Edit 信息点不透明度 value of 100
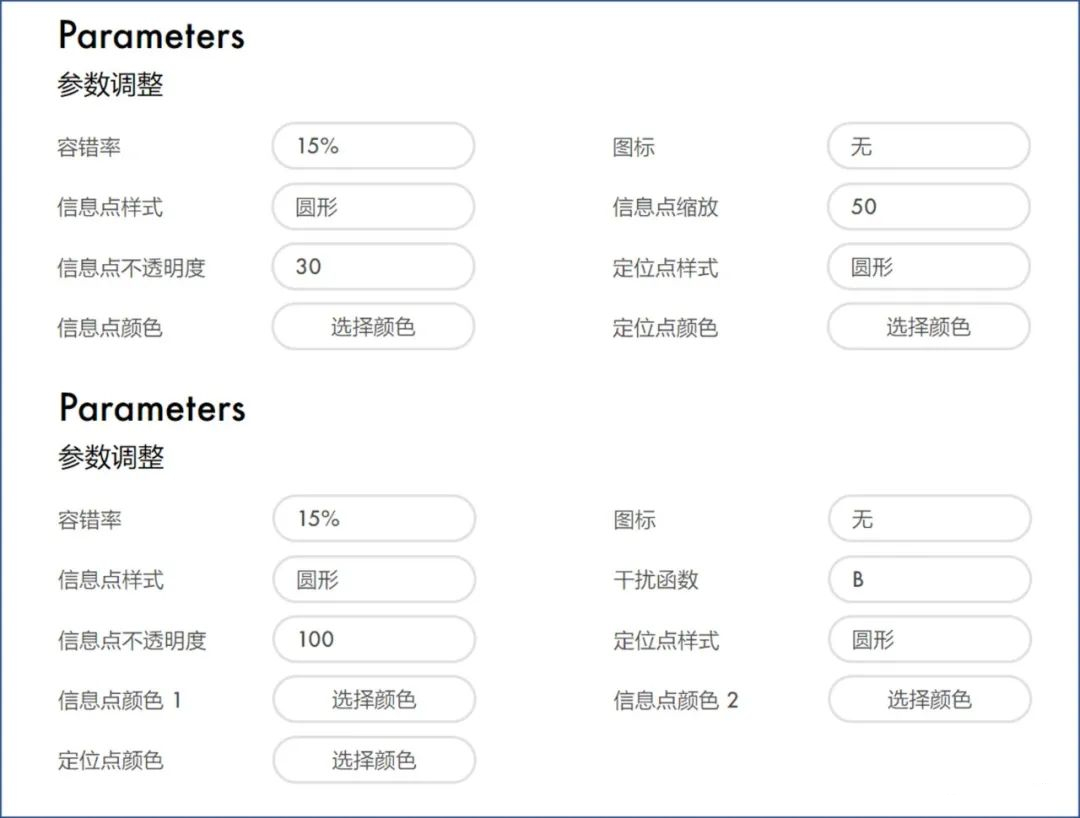 pyautogui.click(x=373, y=639)
